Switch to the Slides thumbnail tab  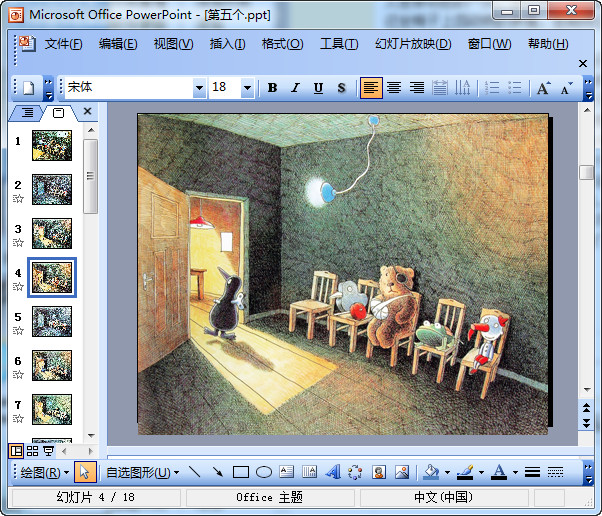pos(58,112)
